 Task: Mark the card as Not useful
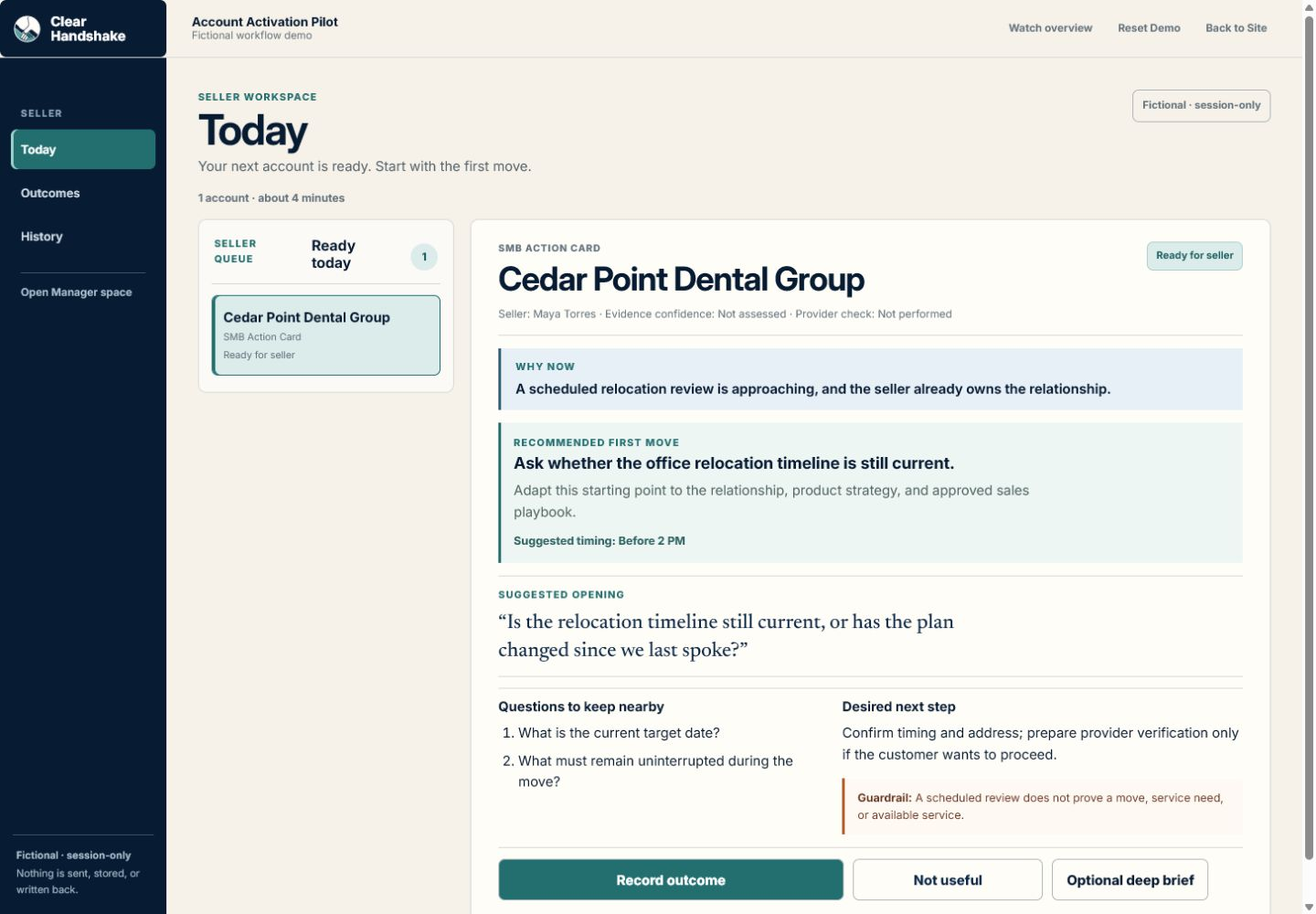point(948,879)
